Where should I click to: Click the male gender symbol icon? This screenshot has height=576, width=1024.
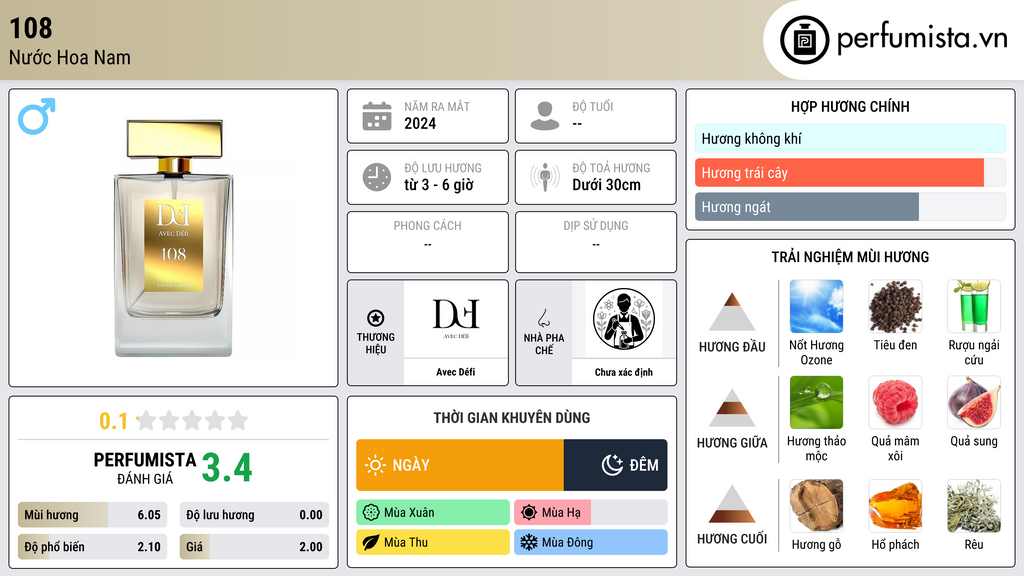click(37, 116)
